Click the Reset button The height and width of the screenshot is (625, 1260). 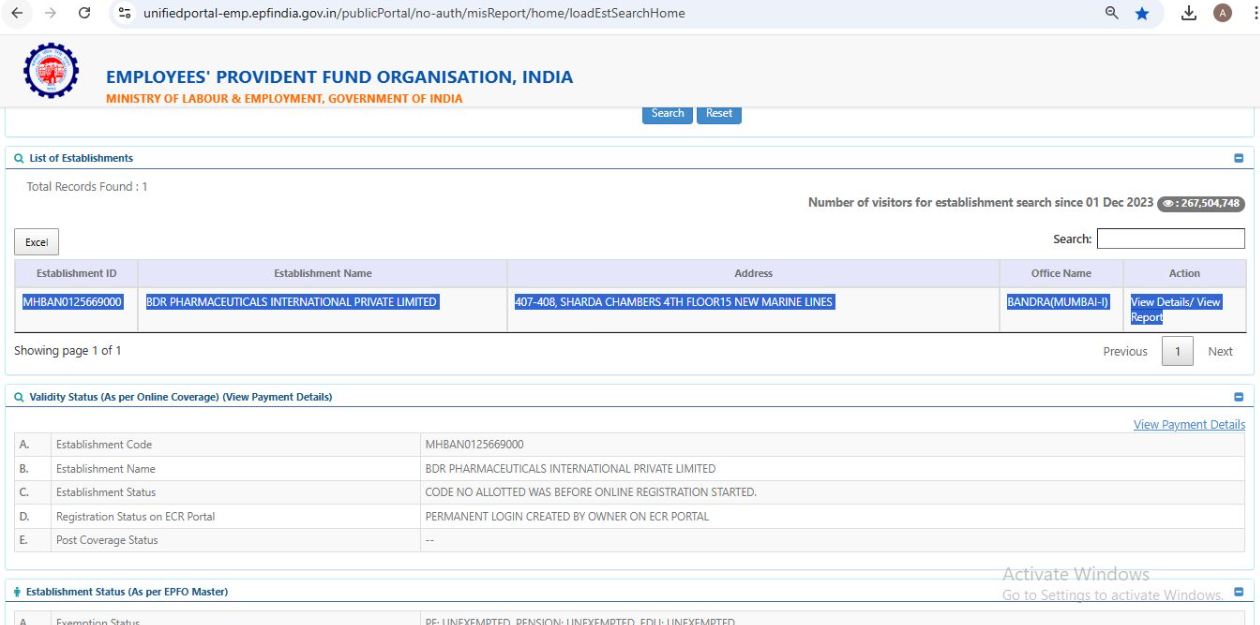click(719, 114)
